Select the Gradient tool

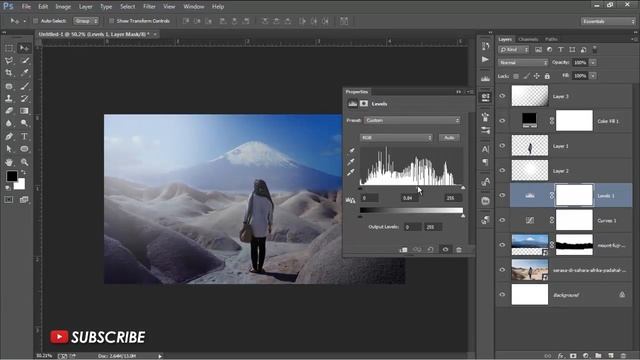click(24, 111)
